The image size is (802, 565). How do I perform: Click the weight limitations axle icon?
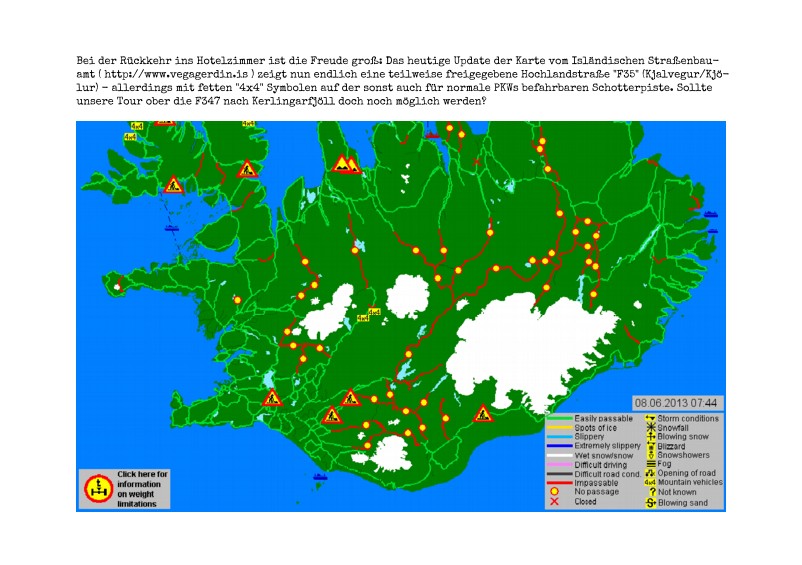98,489
